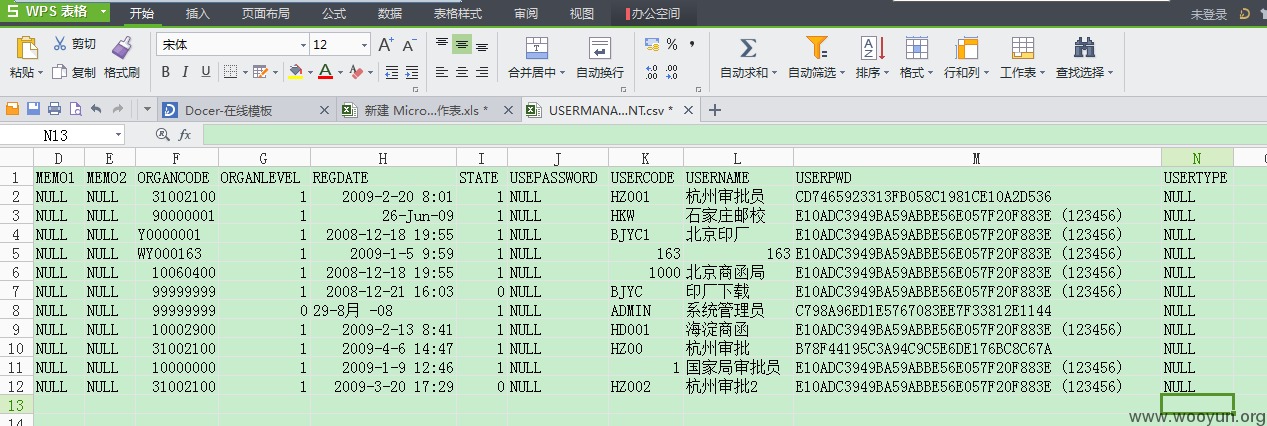
Task: Click AutoSum (自动求和) sigma icon
Action: tap(746, 48)
